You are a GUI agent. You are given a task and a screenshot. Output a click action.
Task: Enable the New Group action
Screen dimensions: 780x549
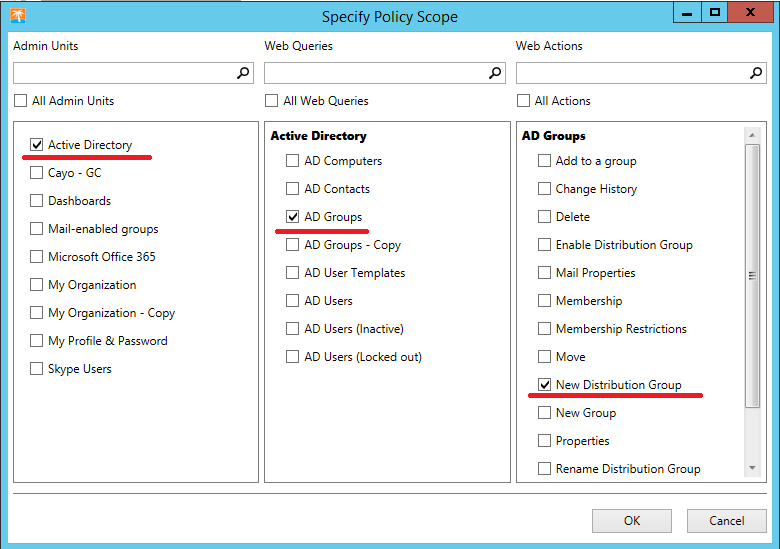point(545,413)
